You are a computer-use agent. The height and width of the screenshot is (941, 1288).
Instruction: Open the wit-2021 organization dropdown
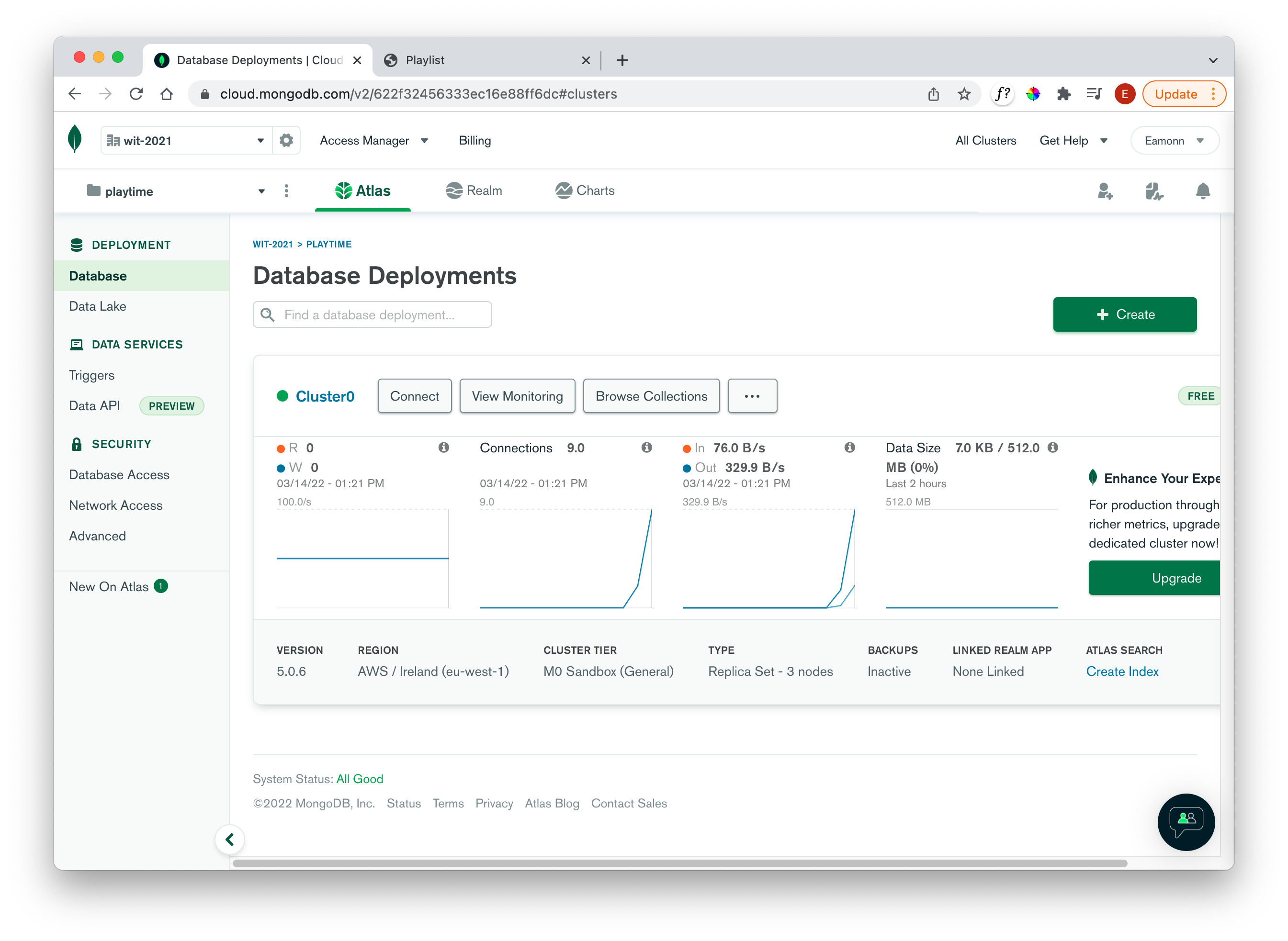(186, 140)
